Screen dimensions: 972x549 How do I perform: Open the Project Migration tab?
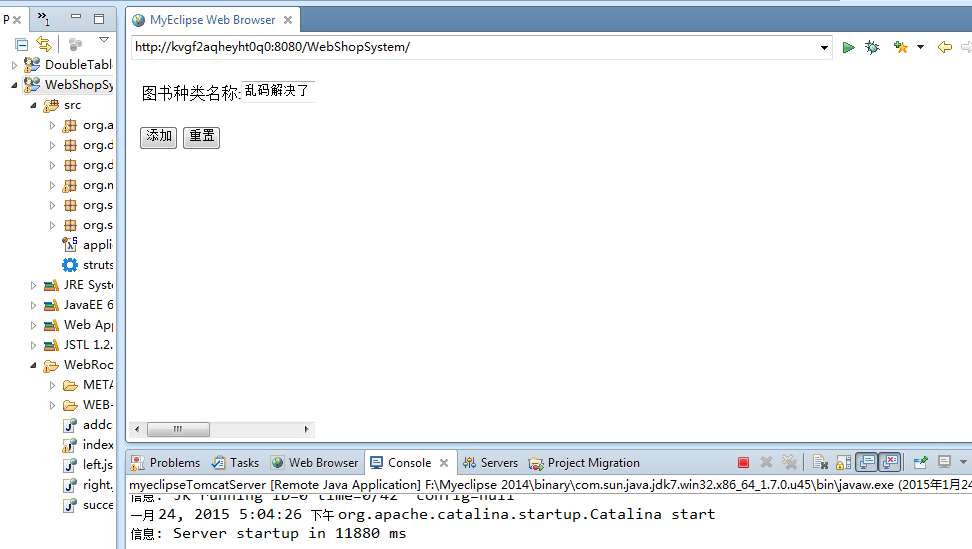coord(584,463)
